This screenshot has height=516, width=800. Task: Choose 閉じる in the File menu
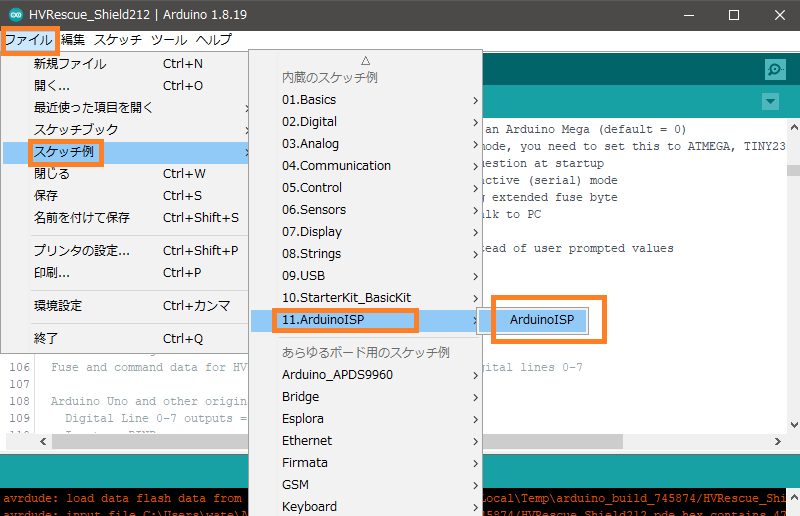[x=126, y=174]
